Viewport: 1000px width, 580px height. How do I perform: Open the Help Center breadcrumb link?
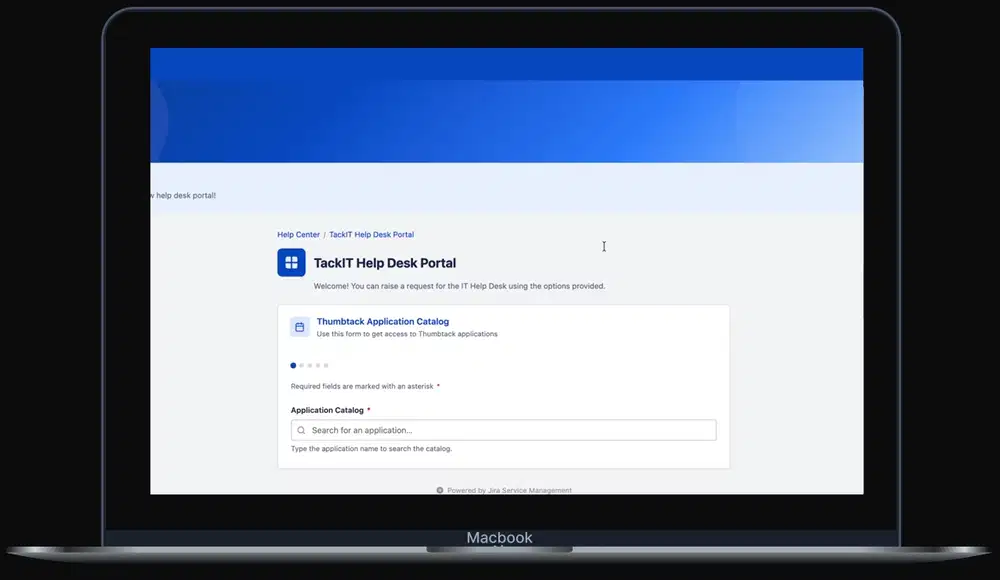pos(298,235)
